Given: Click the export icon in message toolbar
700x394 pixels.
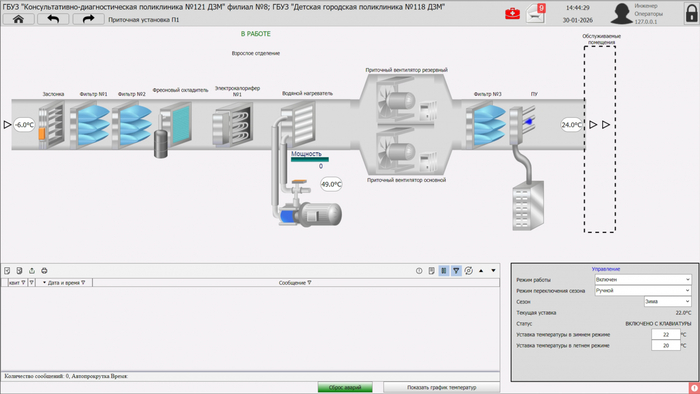Looking at the screenshot, I should tap(32, 271).
